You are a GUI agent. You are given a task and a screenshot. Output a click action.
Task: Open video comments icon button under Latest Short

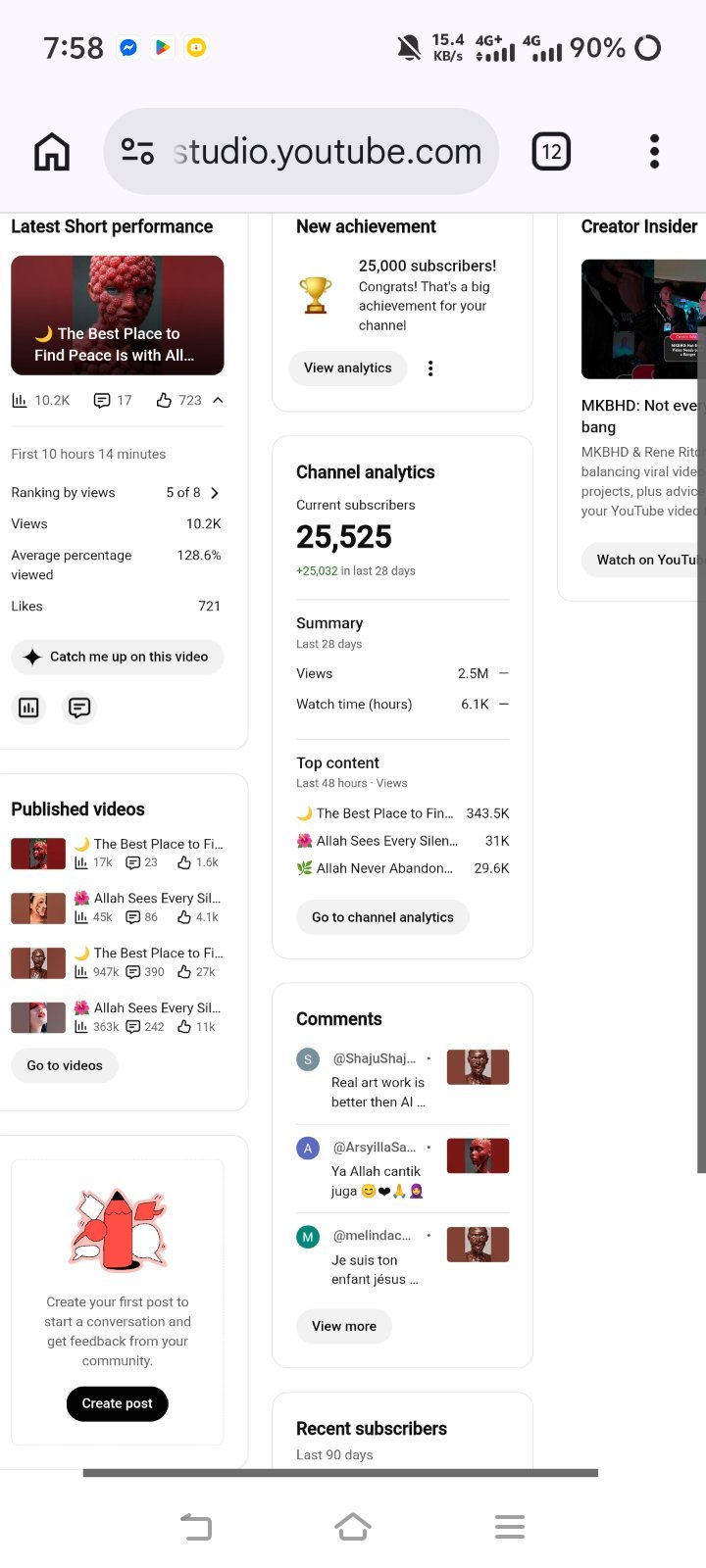(79, 708)
